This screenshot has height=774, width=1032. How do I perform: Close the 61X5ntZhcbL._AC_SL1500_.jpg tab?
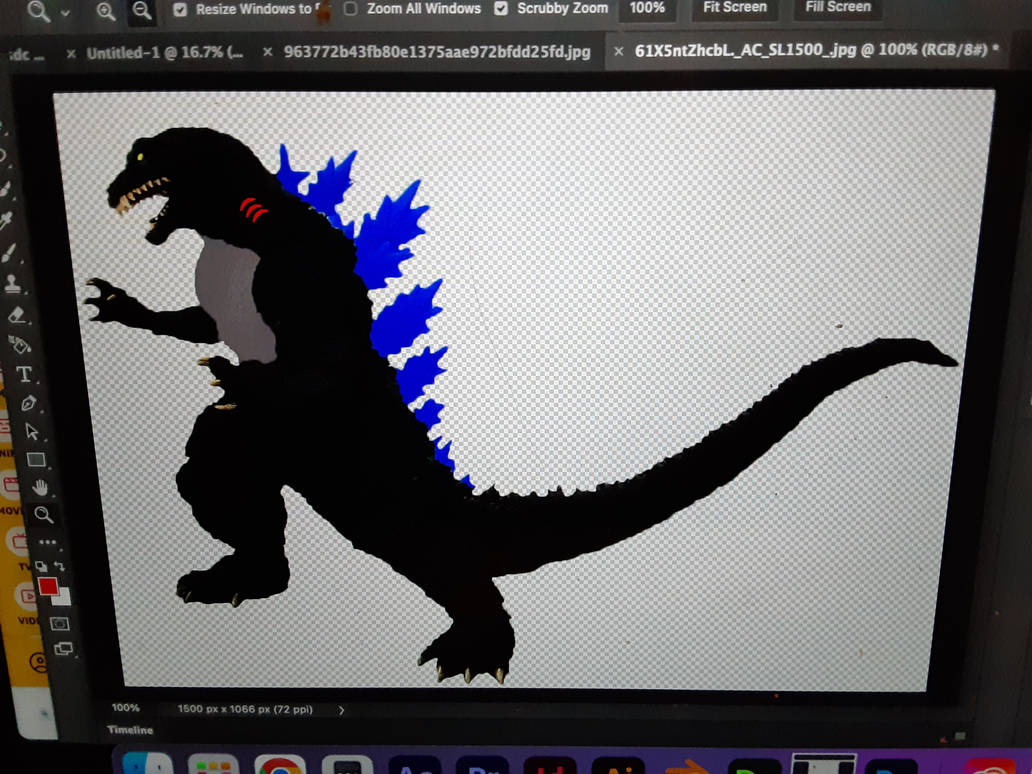click(x=618, y=51)
